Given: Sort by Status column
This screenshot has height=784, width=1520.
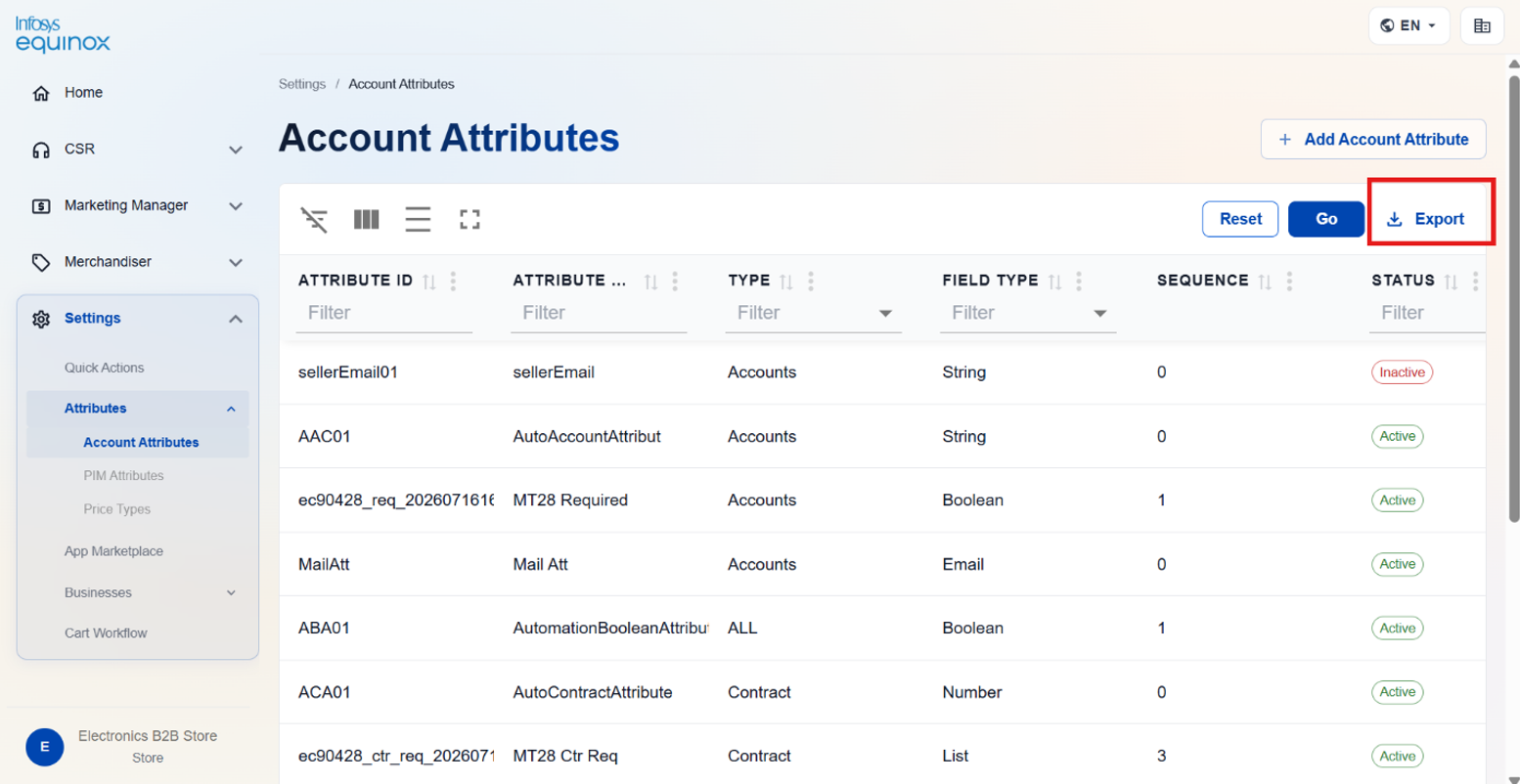Looking at the screenshot, I should click(x=1451, y=282).
